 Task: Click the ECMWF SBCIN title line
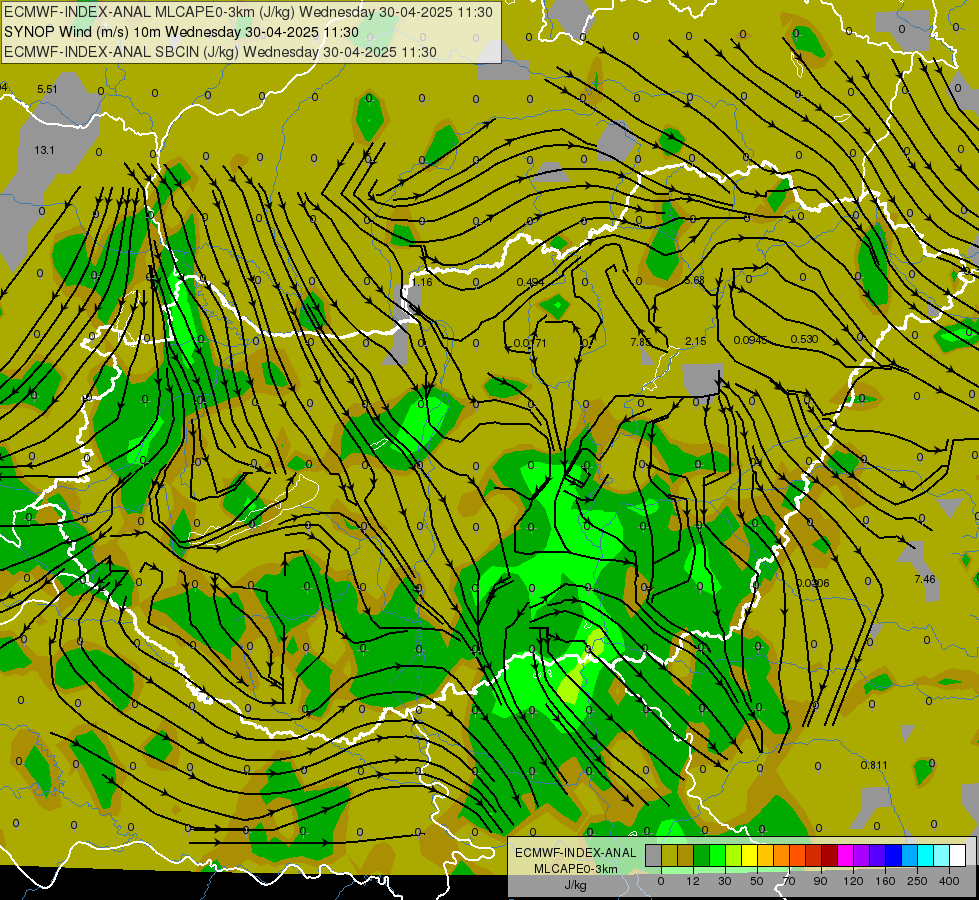[220, 52]
